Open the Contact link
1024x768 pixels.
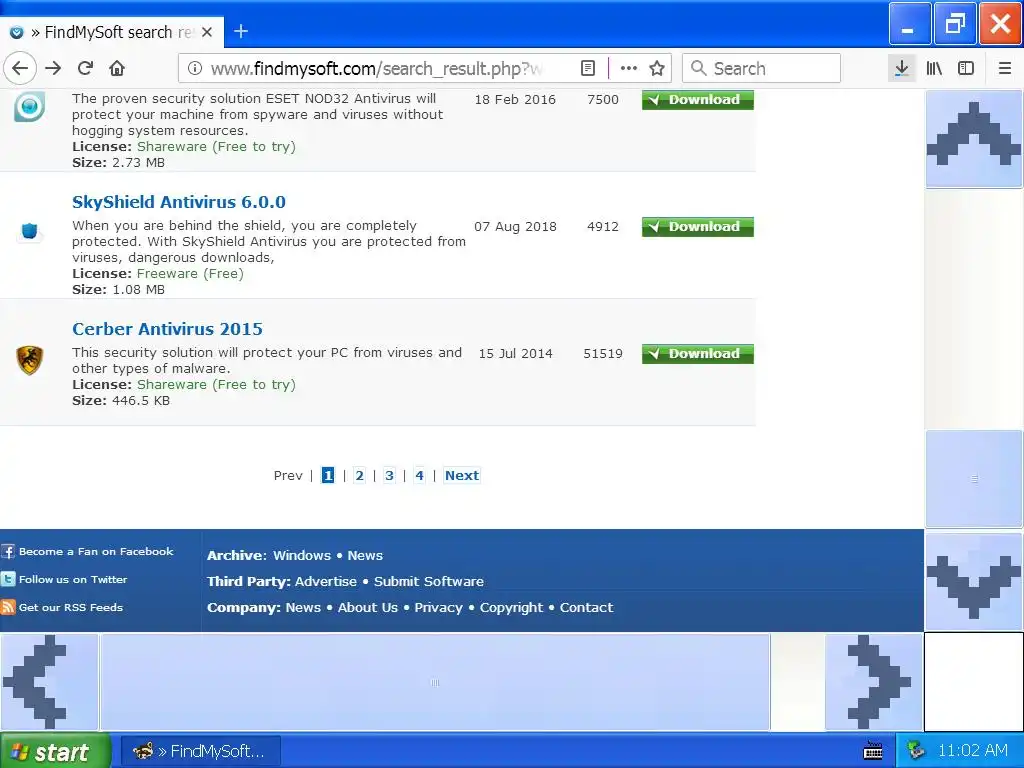[x=586, y=607]
